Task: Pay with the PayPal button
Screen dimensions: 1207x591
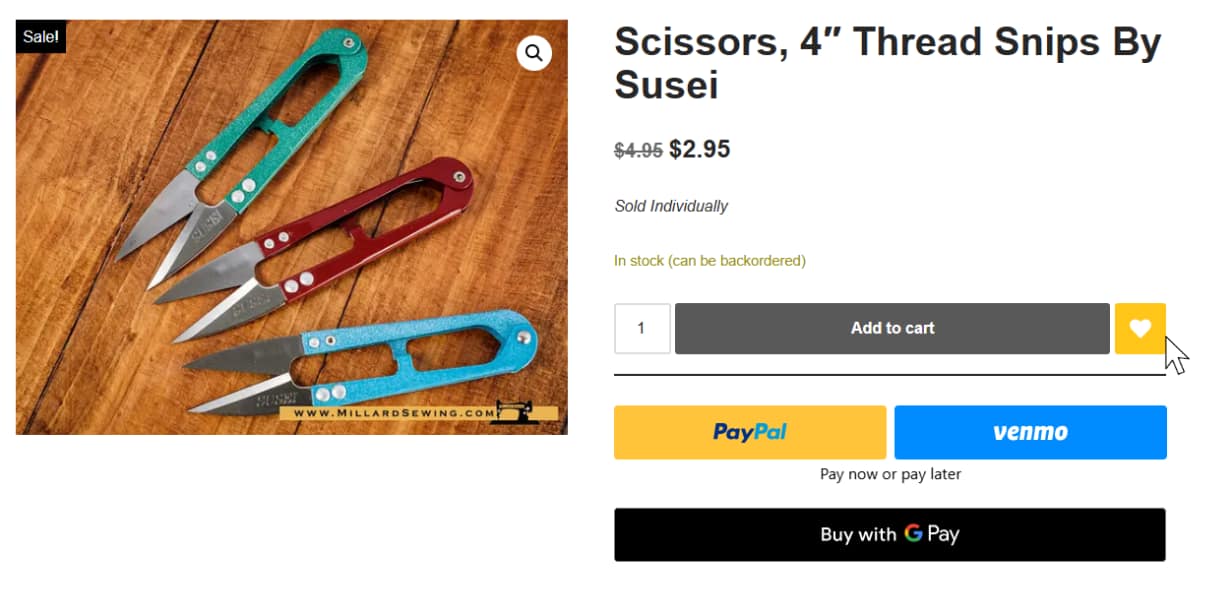Action: (750, 432)
